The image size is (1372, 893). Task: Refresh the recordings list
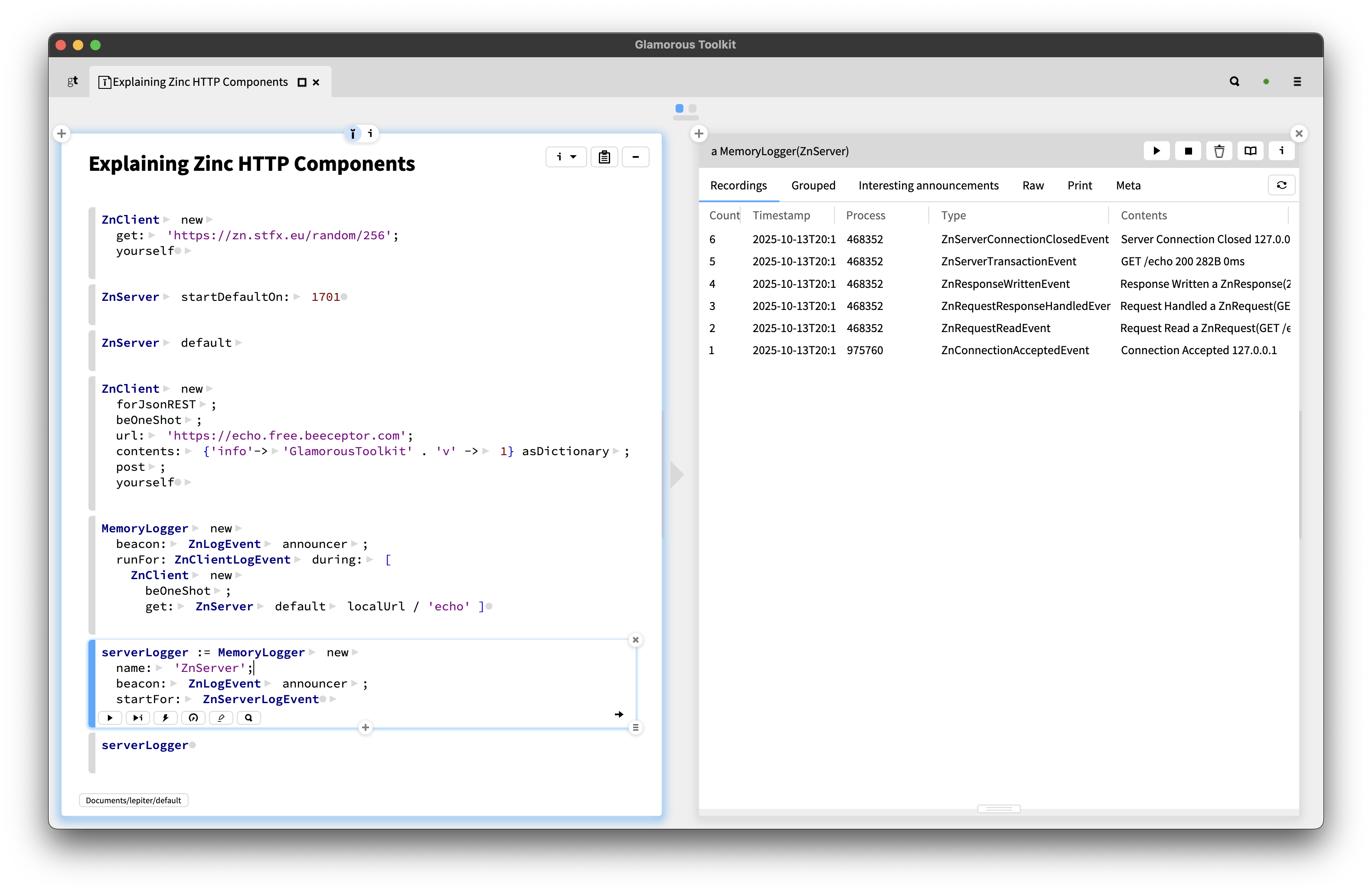[1281, 185]
